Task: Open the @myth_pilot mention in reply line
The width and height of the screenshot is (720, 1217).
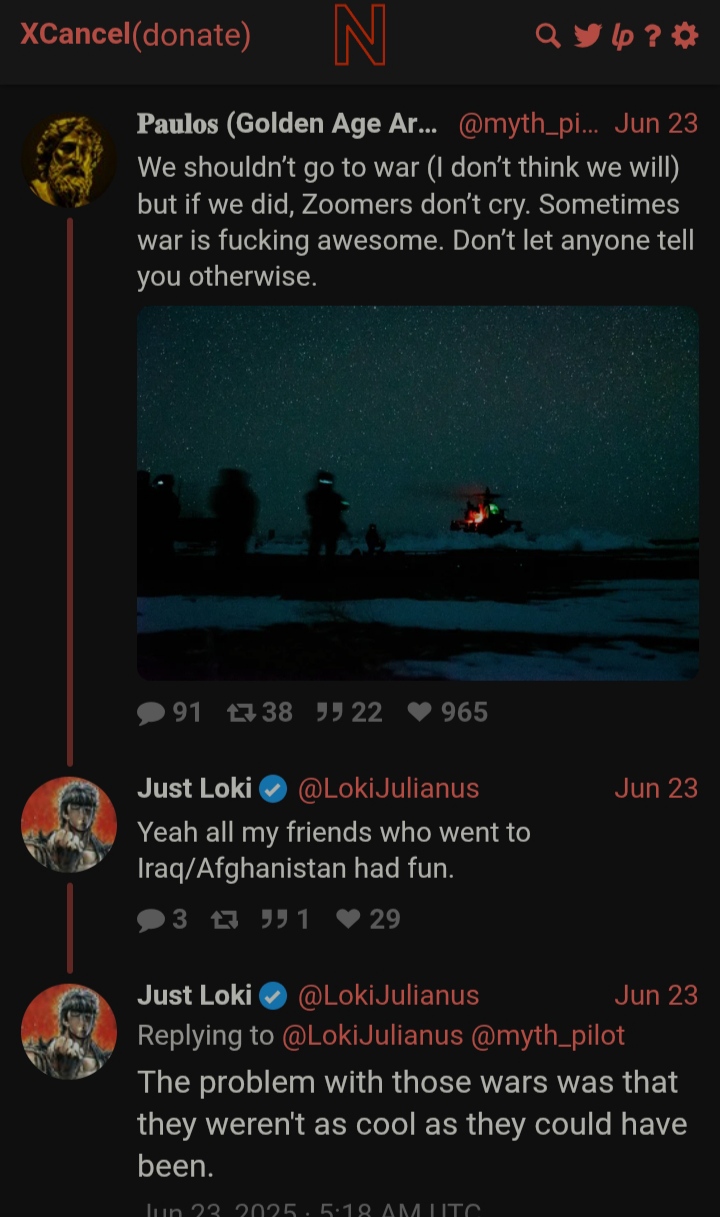Action: (547, 1035)
